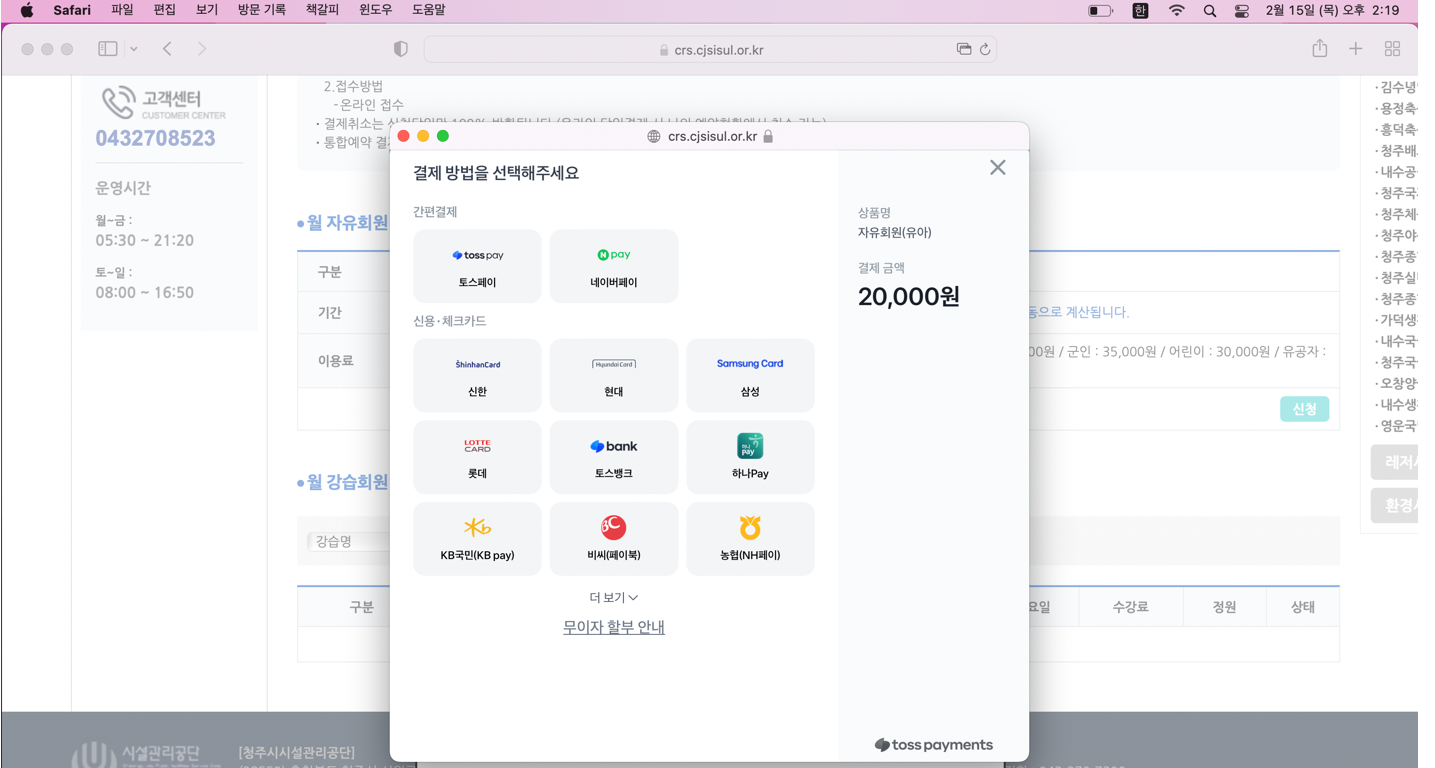Open a new tab with plus icon
1435x768 pixels.
coord(1356,49)
